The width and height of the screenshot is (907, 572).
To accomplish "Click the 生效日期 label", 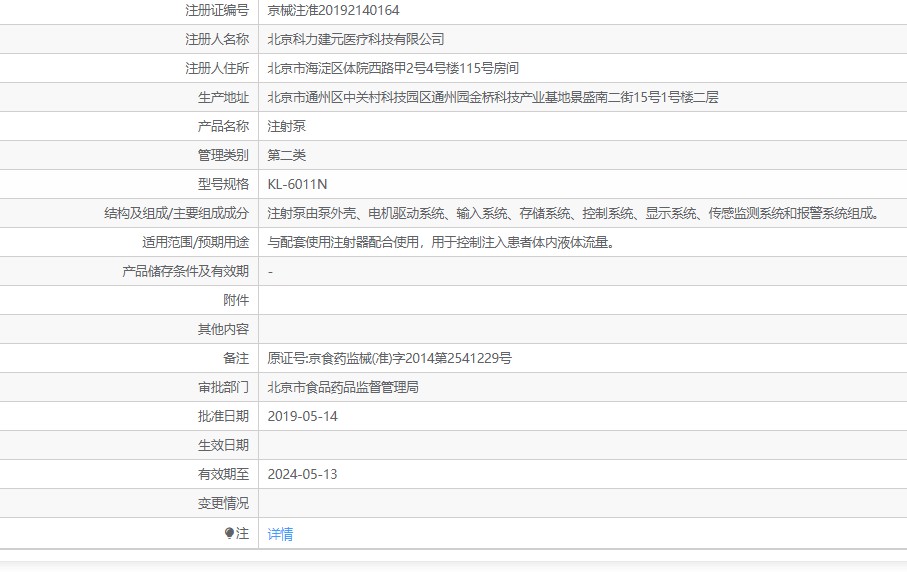I will click(x=223, y=445).
